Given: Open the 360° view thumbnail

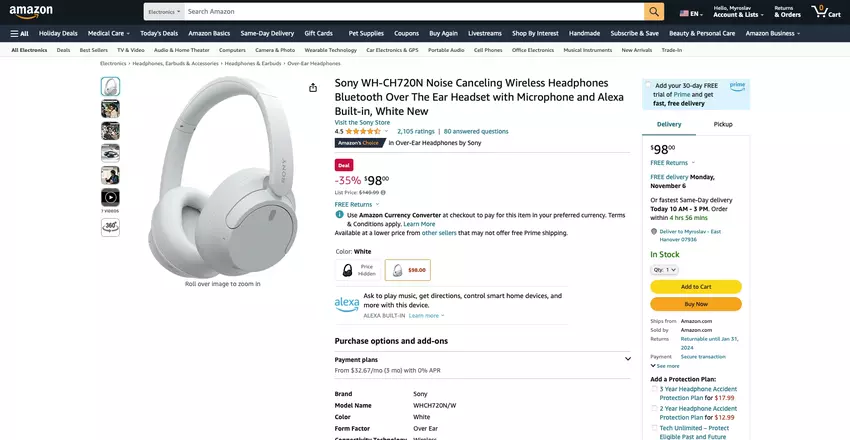Looking at the screenshot, I should [x=110, y=226].
